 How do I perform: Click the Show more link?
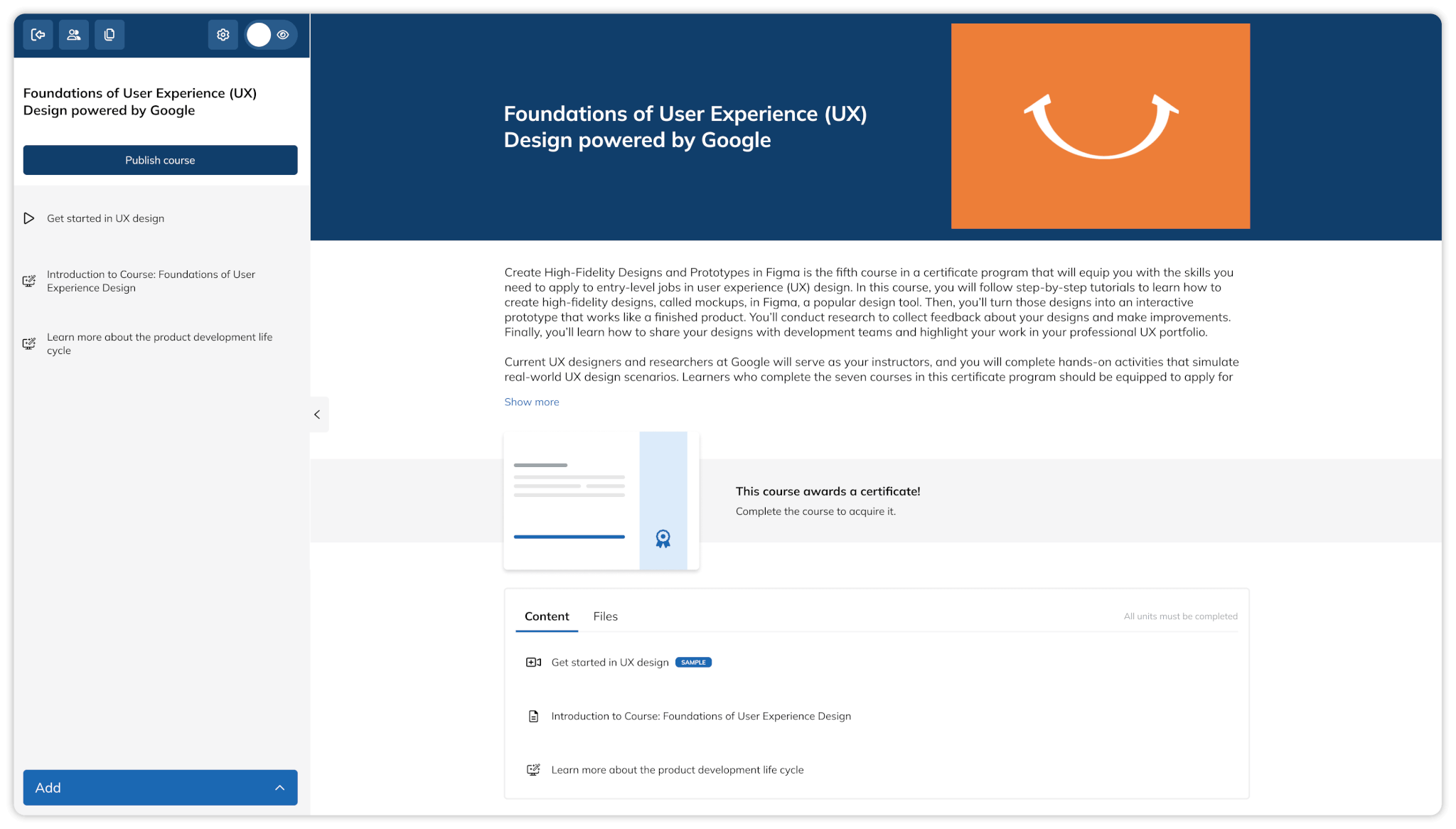pos(531,402)
